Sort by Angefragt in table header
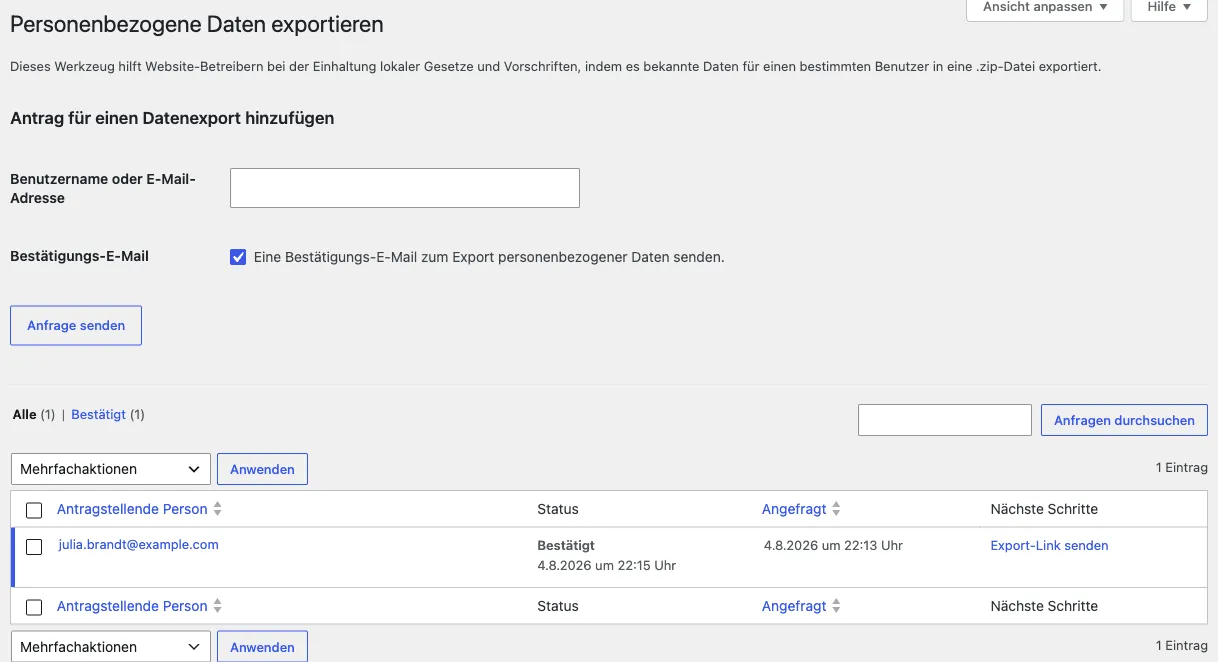Viewport: 1218px width, 662px height. 794,509
